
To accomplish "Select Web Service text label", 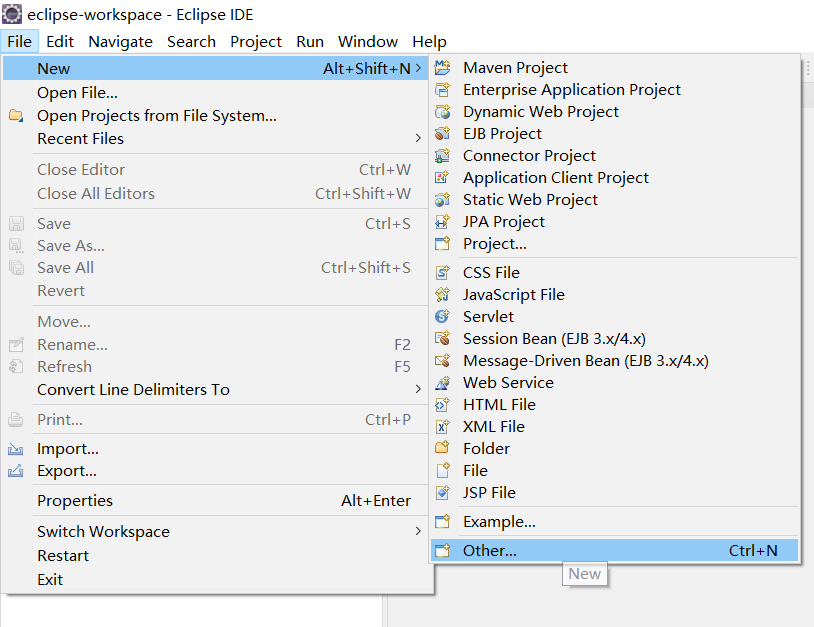I will coord(508,383).
